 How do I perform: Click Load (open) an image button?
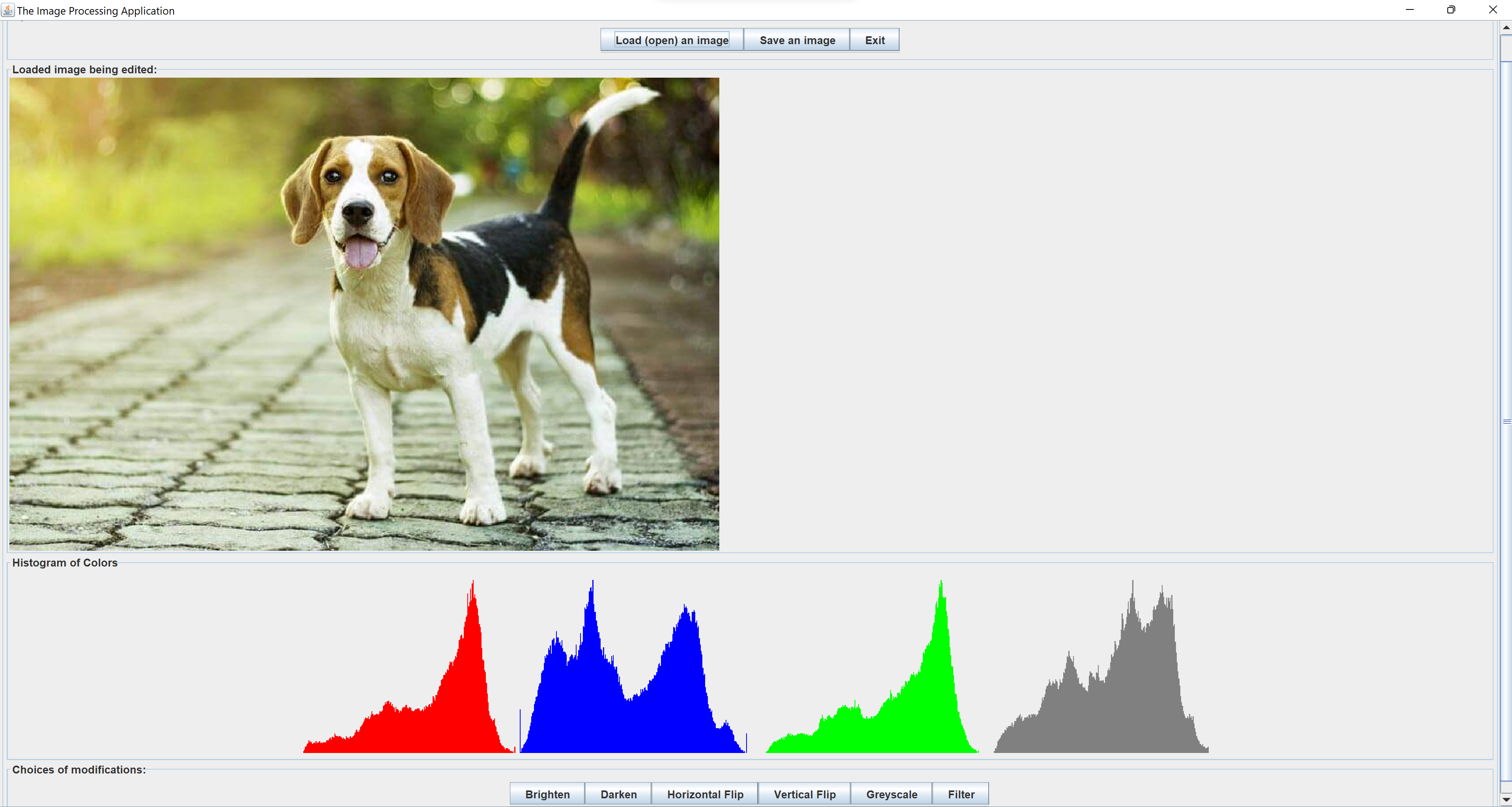pyautogui.click(x=672, y=40)
